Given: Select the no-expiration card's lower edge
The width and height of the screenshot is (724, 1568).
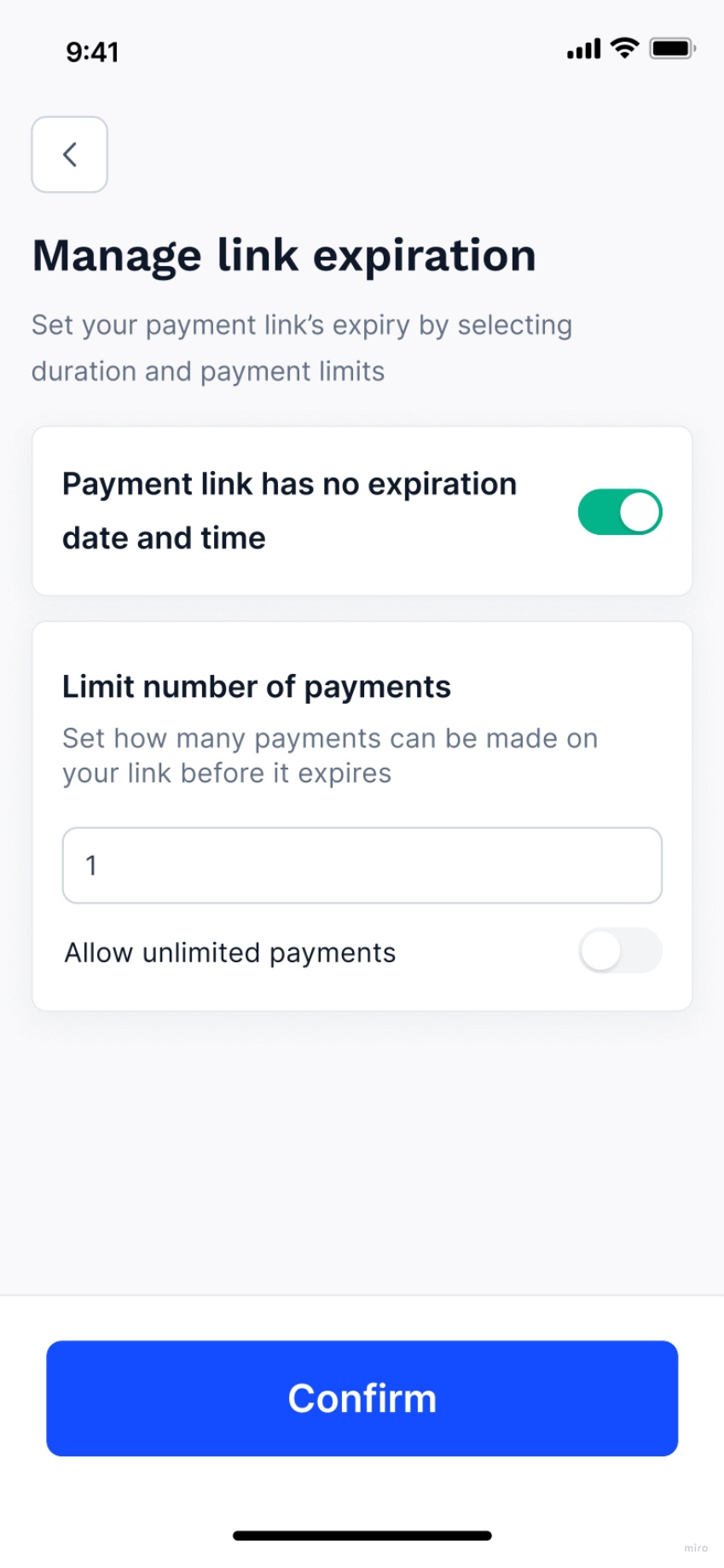Looking at the screenshot, I should click(x=362, y=594).
